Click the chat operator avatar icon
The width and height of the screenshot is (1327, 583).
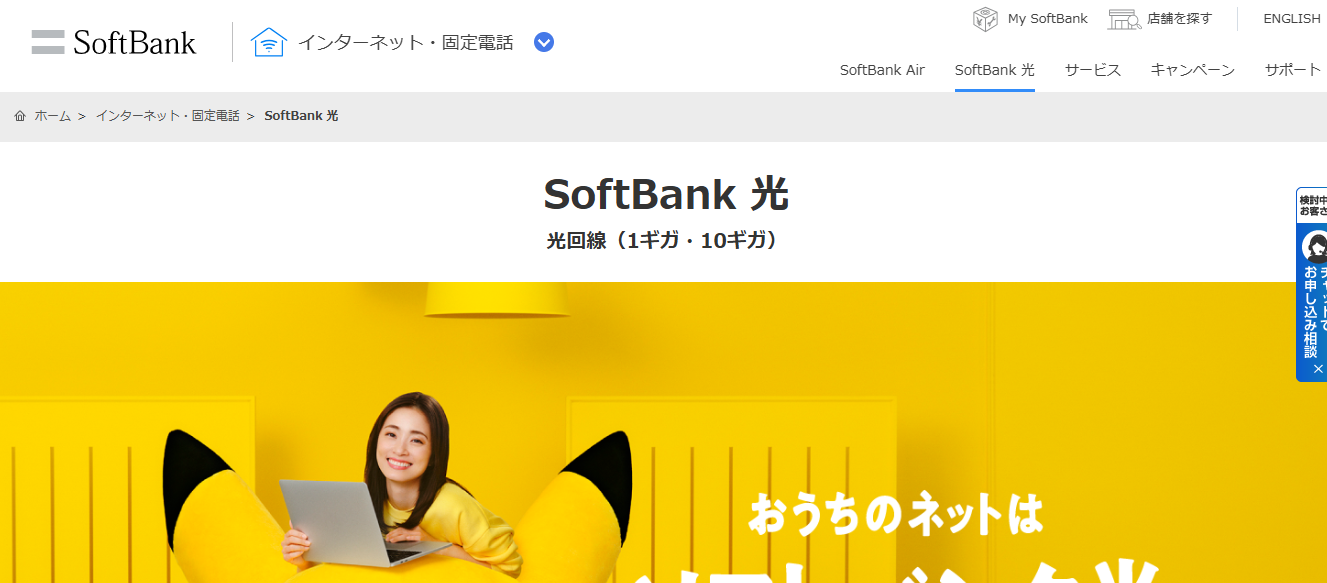(x=1315, y=246)
